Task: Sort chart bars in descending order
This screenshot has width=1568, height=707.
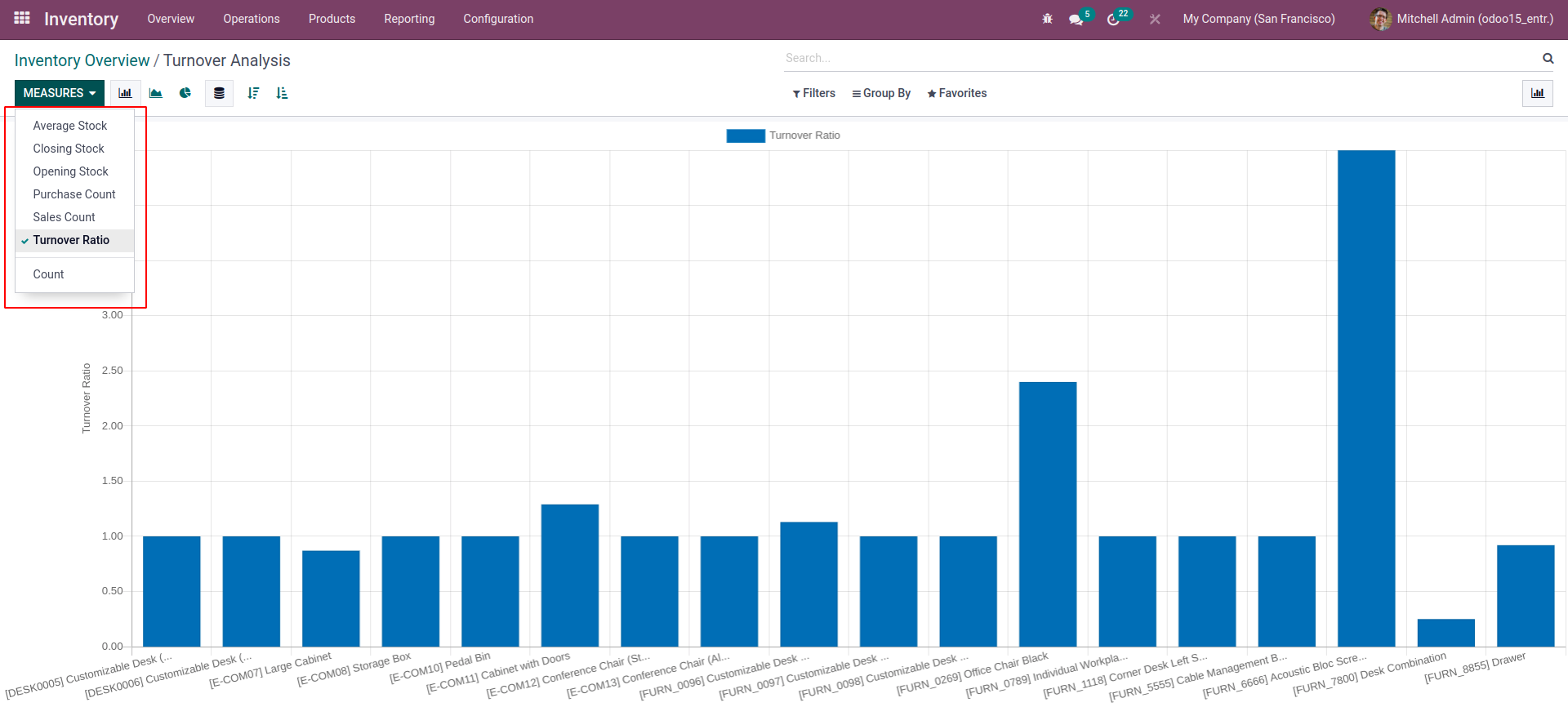Action: click(253, 93)
